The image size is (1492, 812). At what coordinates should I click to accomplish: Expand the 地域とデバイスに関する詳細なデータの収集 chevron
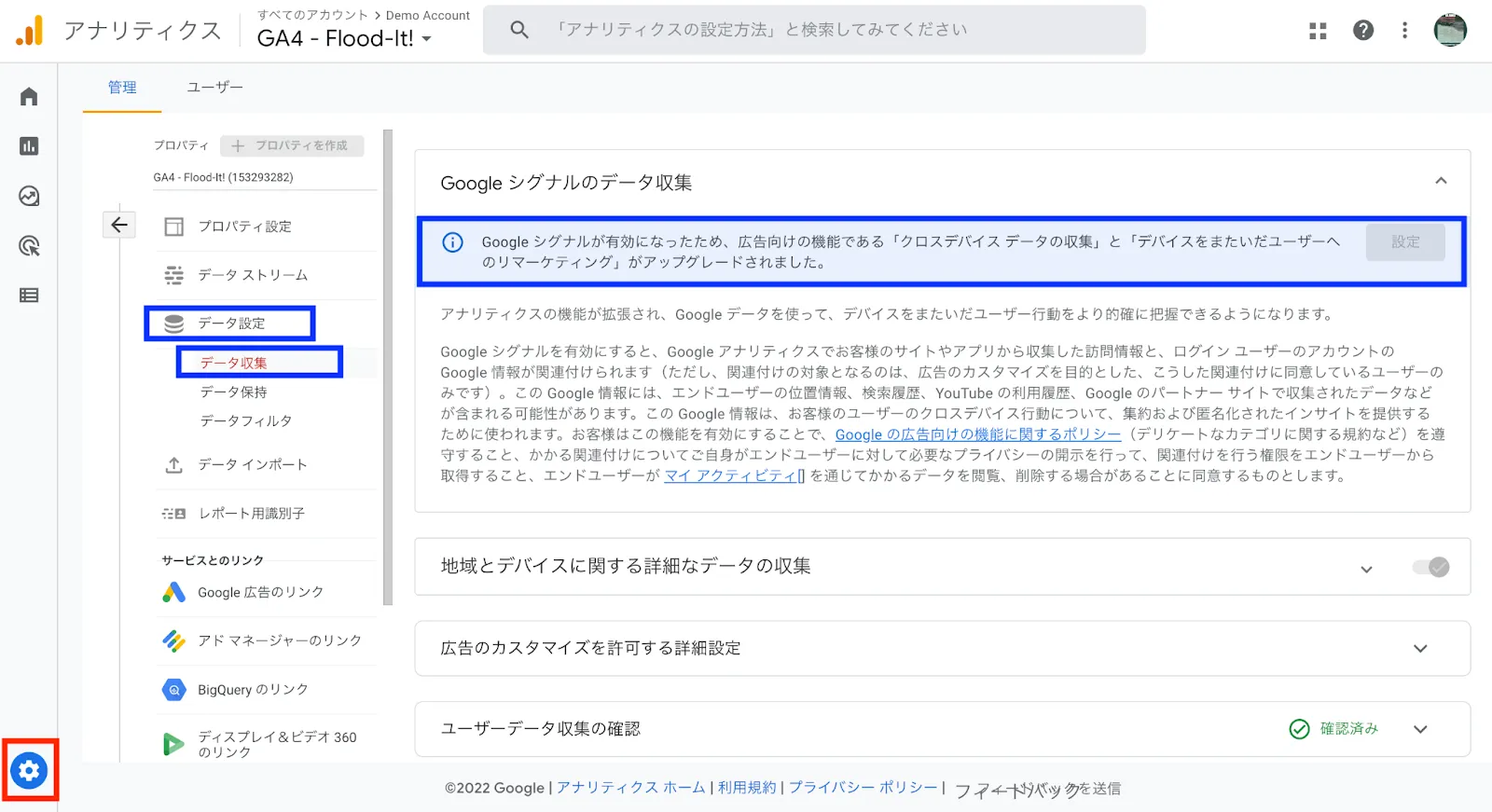coord(1366,569)
